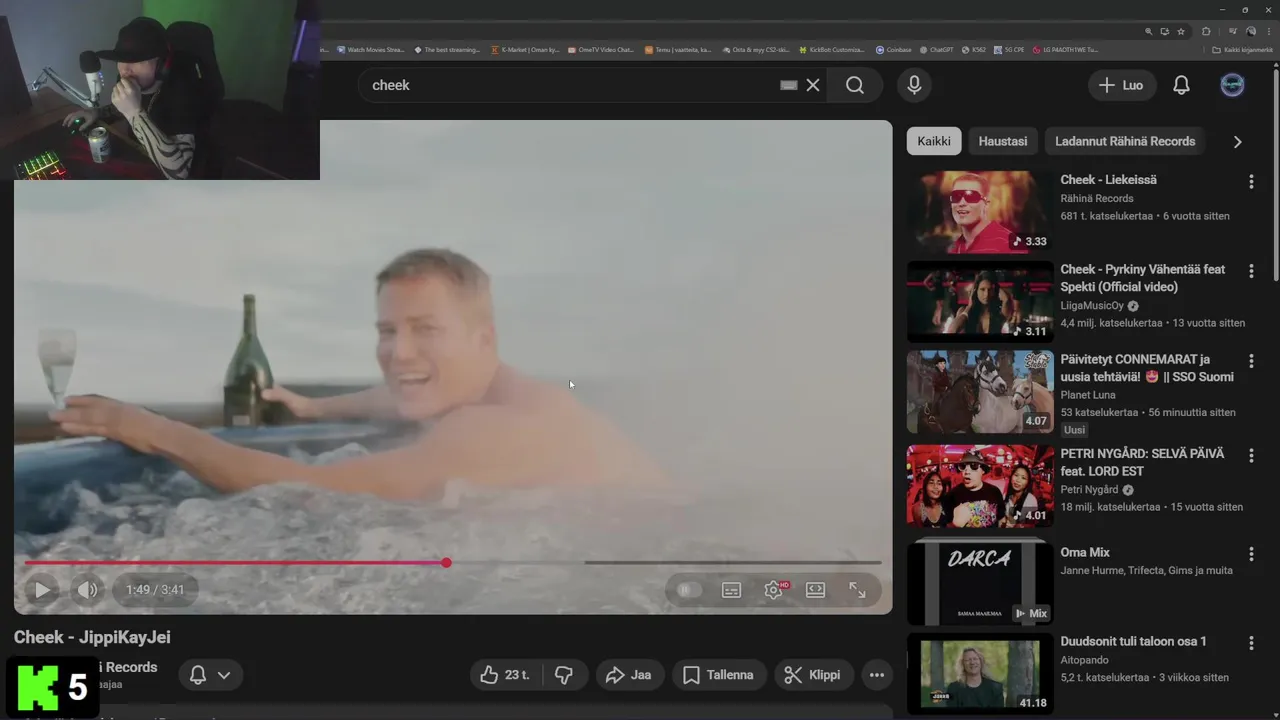Open the Coinbase bookmark

click(894, 49)
